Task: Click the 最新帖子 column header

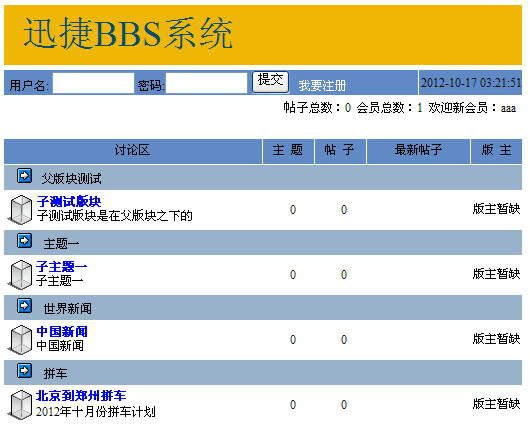Action: coord(418,151)
